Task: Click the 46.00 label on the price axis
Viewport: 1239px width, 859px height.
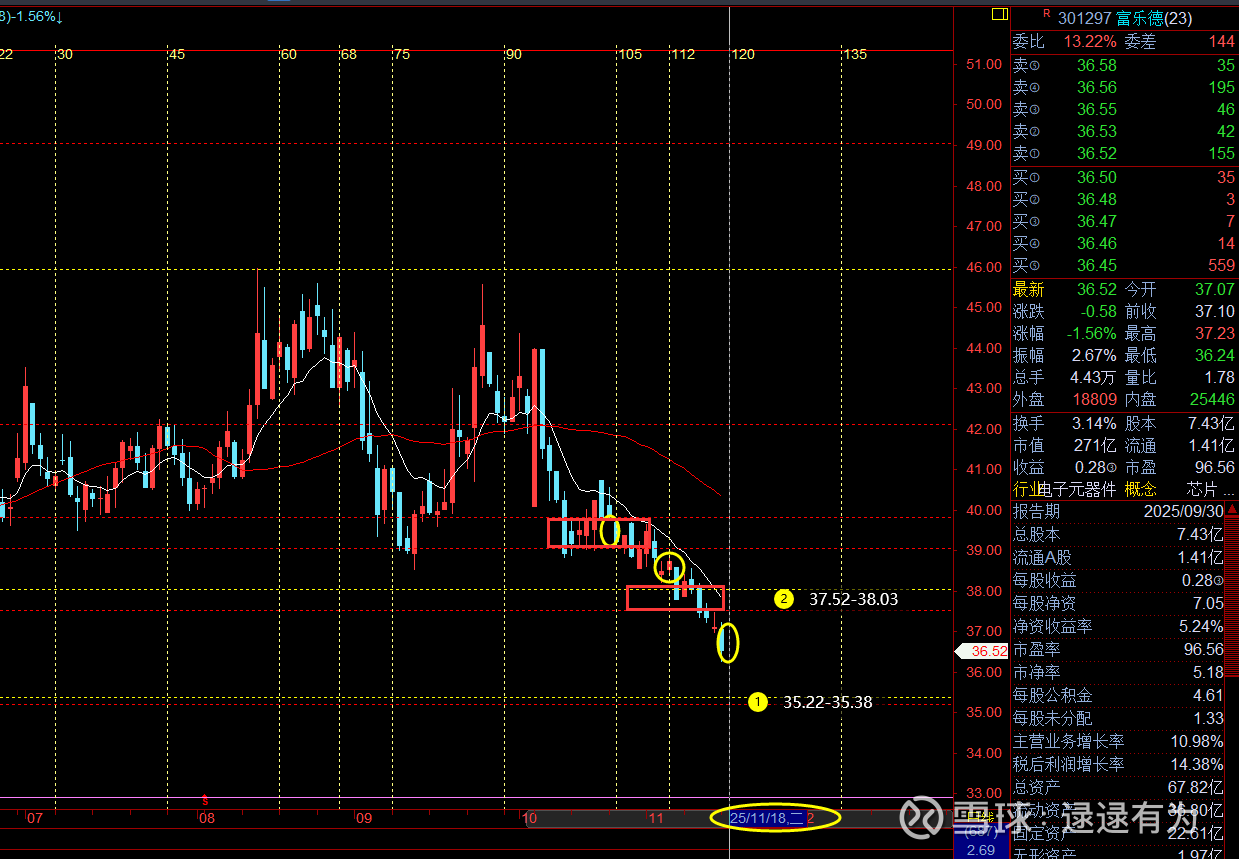Action: click(984, 267)
